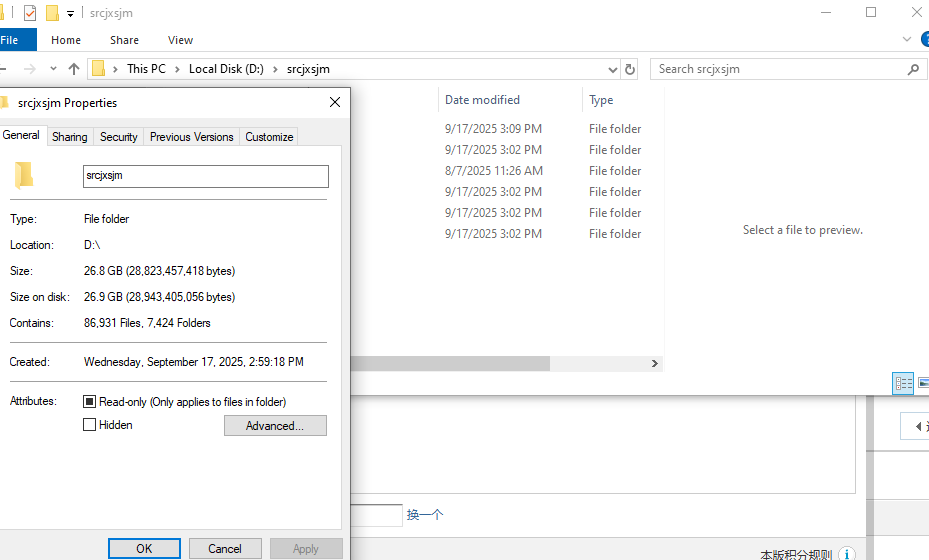The width and height of the screenshot is (929, 560).
Task: Click the search magnifier icon
Action: click(x=913, y=69)
